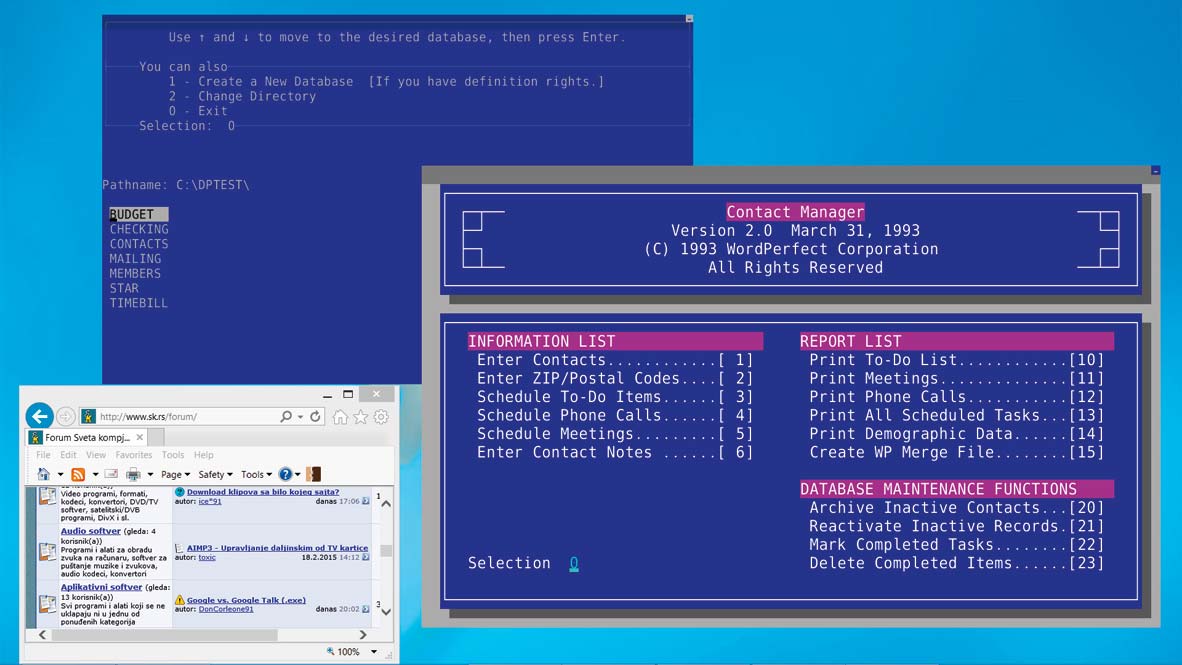Click the vertical scrollbar down arrow
This screenshot has width=1182, height=665.
(x=386, y=611)
